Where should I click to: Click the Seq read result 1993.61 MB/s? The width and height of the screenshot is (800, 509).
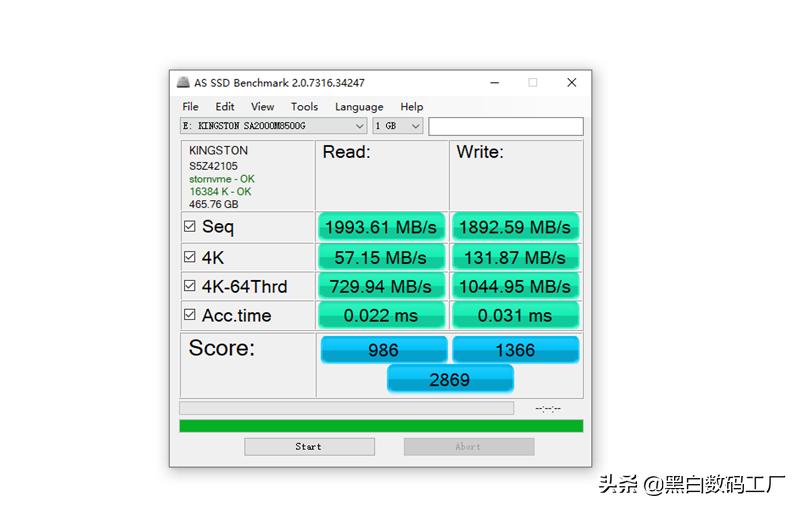381,227
